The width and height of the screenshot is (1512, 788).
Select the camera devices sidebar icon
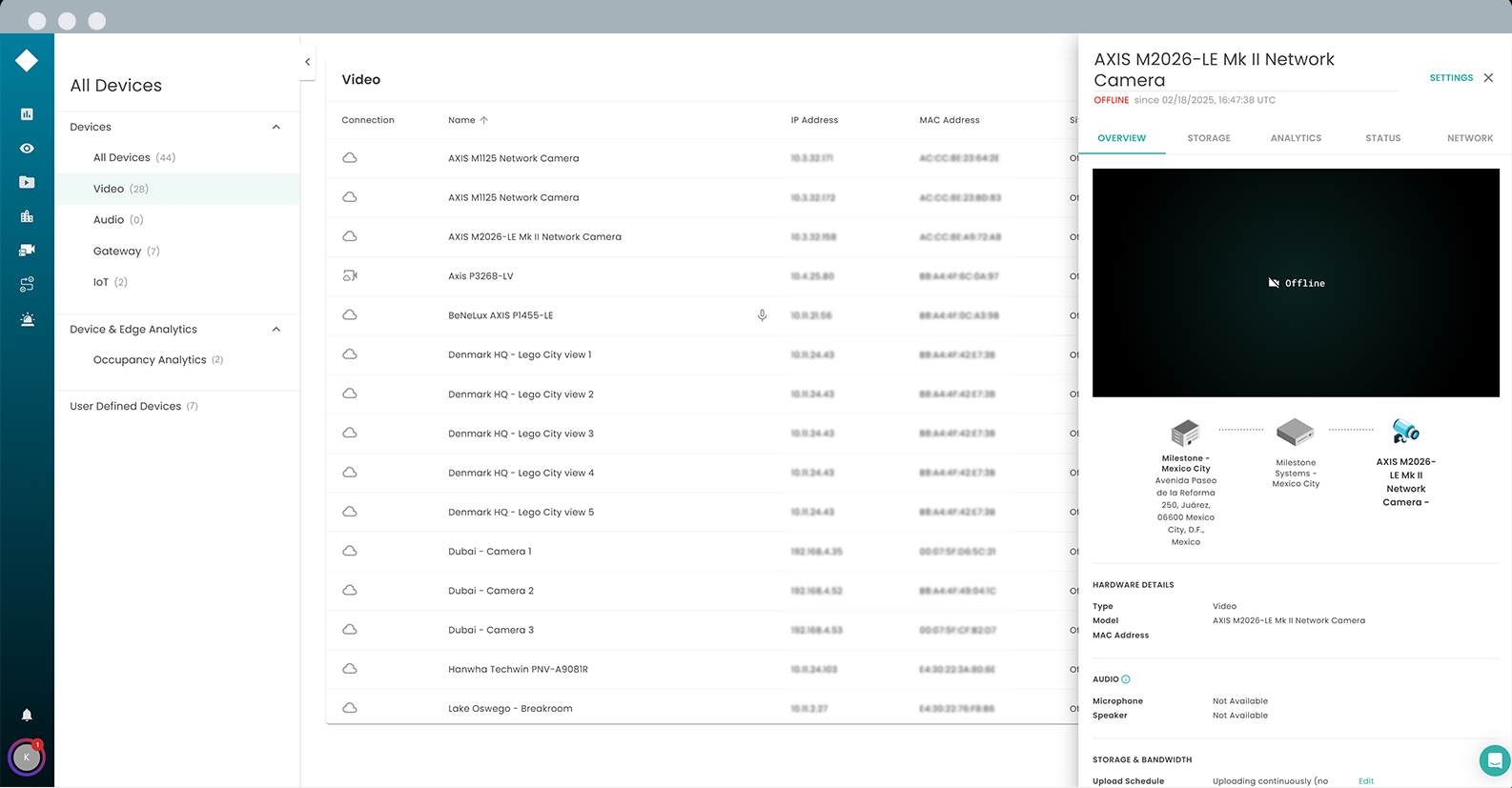27,250
